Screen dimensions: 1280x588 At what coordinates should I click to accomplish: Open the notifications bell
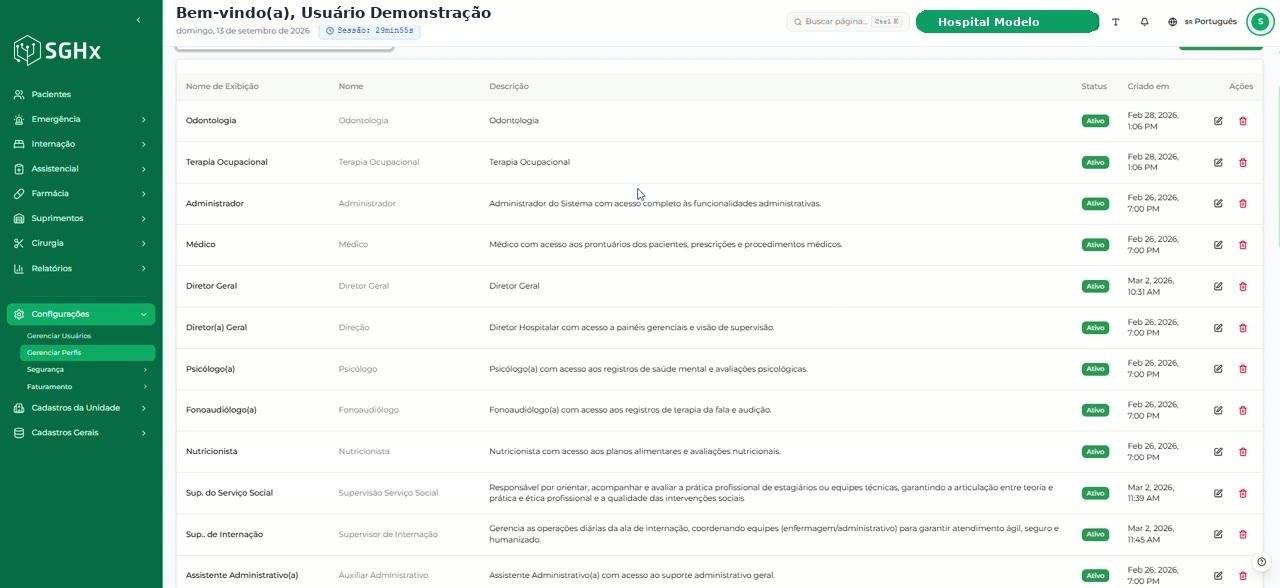(x=1144, y=22)
